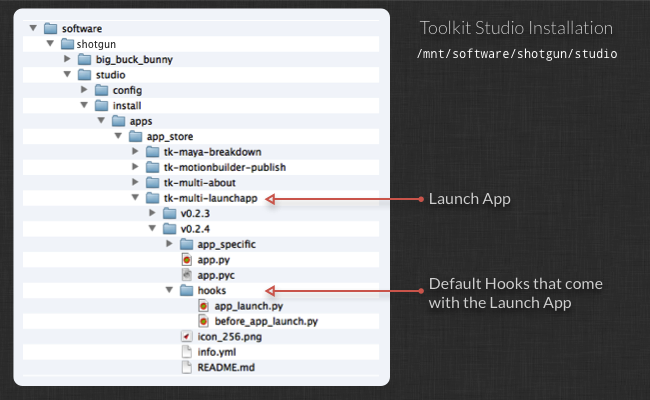Click the README.md document icon
This screenshot has width=650, height=400.
187,367
